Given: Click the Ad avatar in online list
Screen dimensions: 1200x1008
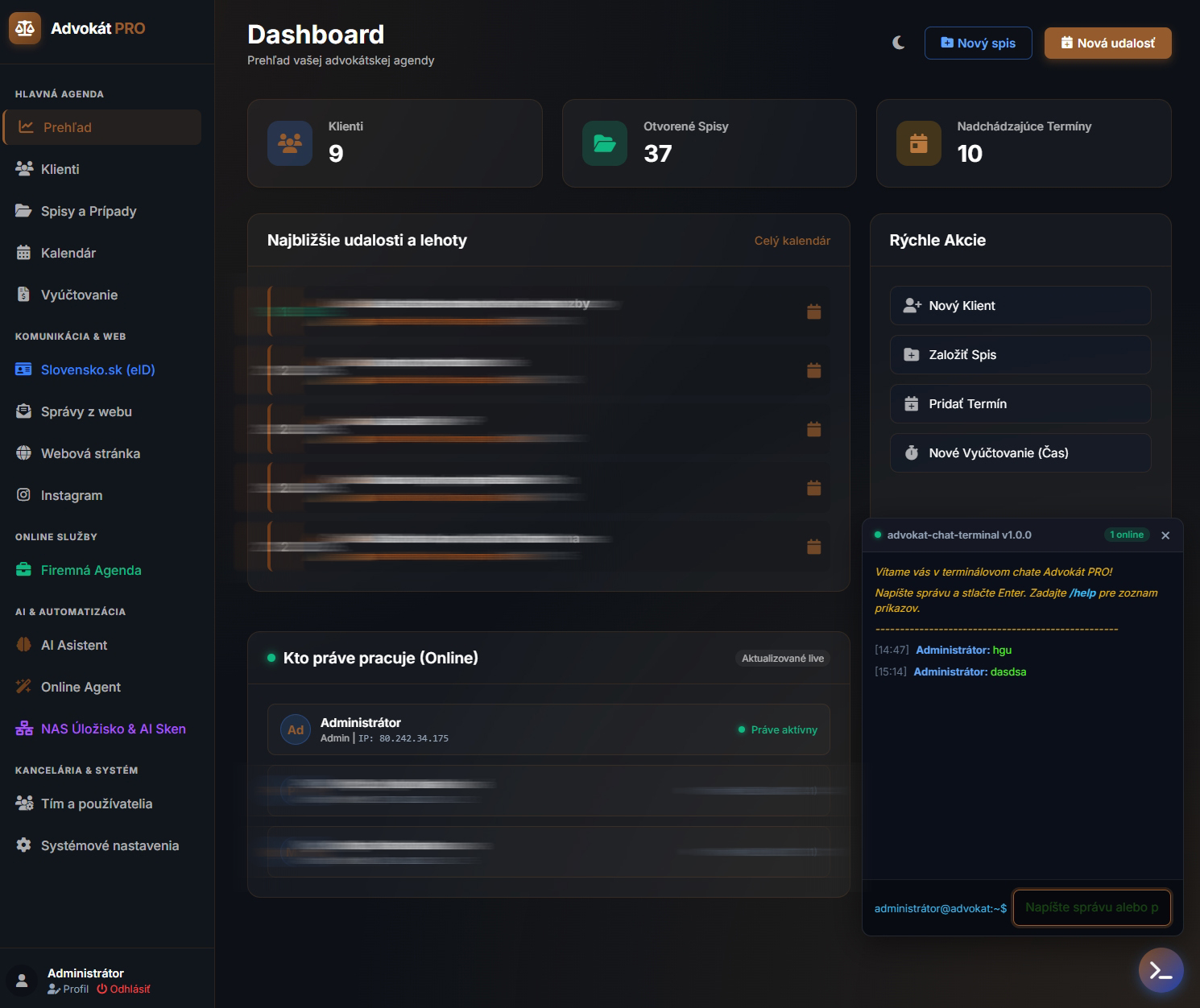Looking at the screenshot, I should tap(296, 729).
